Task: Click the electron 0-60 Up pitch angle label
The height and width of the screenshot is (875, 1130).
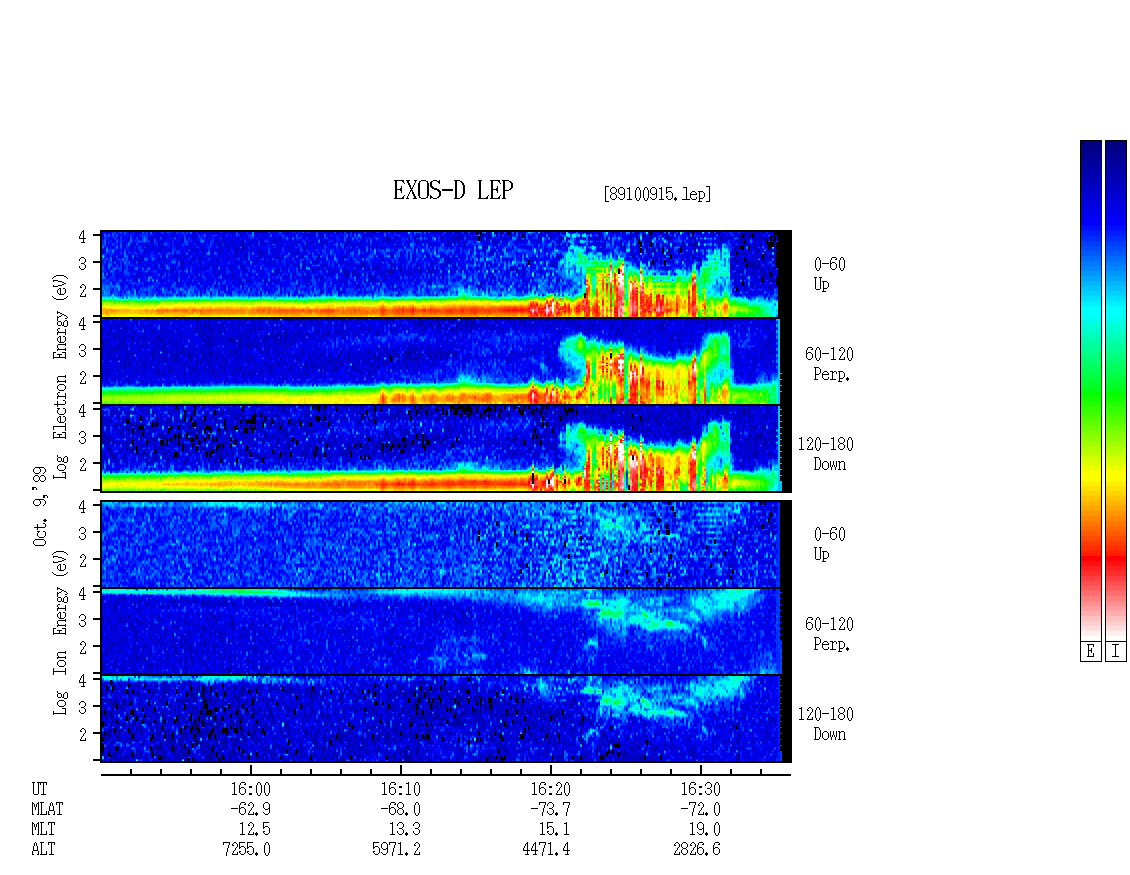Action: pos(829,274)
